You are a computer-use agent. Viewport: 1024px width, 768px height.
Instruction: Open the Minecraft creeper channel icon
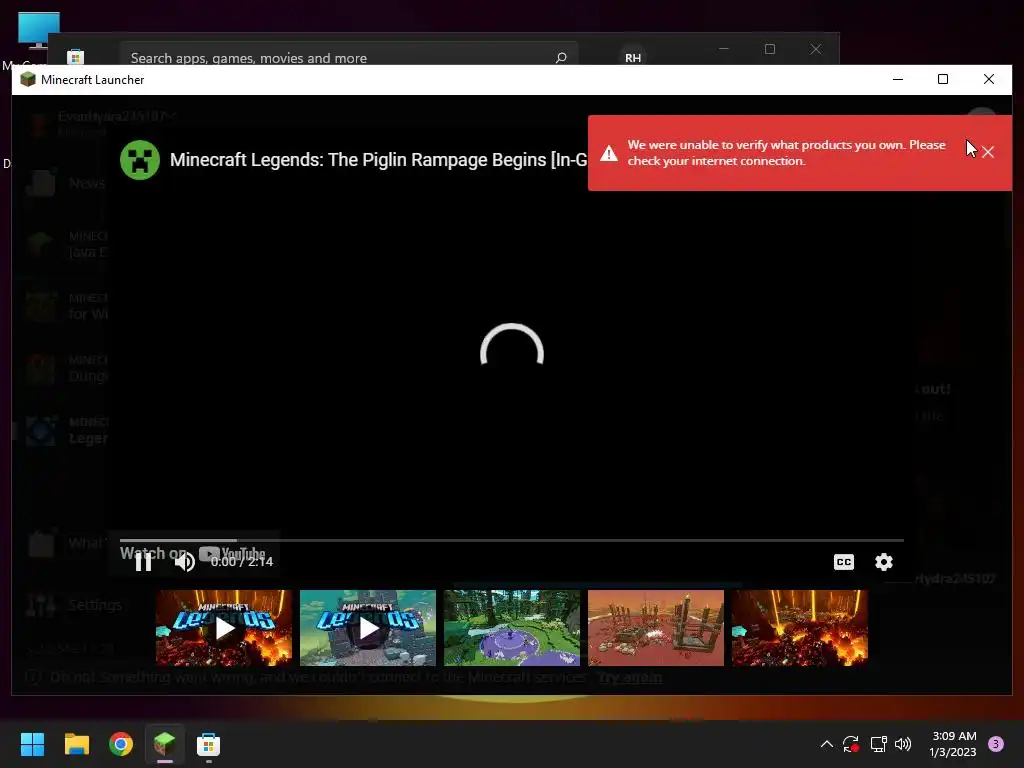click(x=140, y=160)
